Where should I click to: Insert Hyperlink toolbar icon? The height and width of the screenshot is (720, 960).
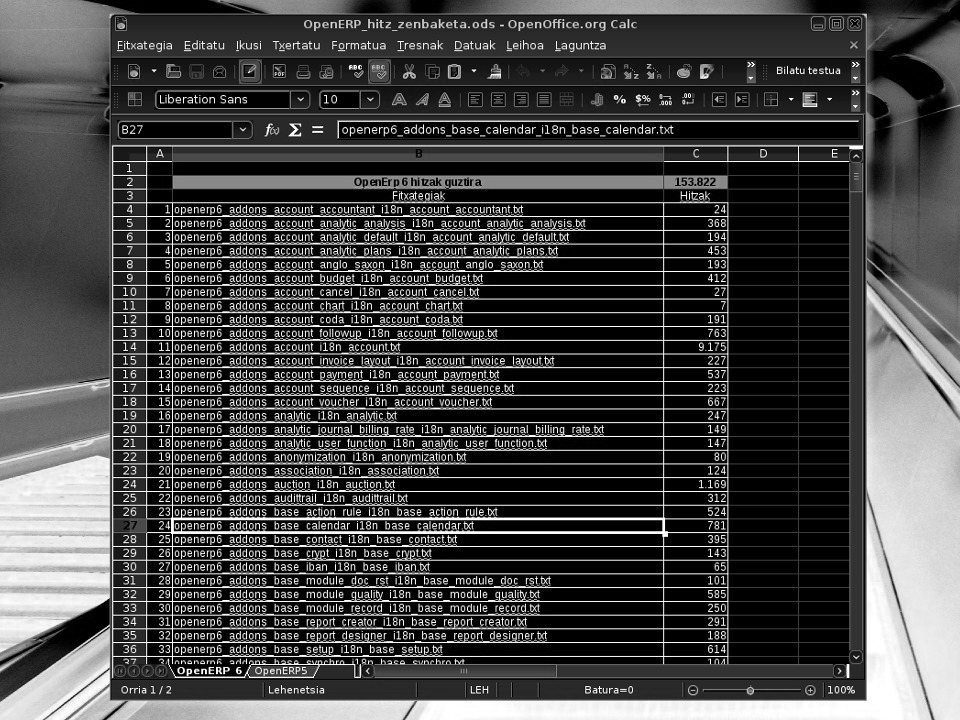607,72
